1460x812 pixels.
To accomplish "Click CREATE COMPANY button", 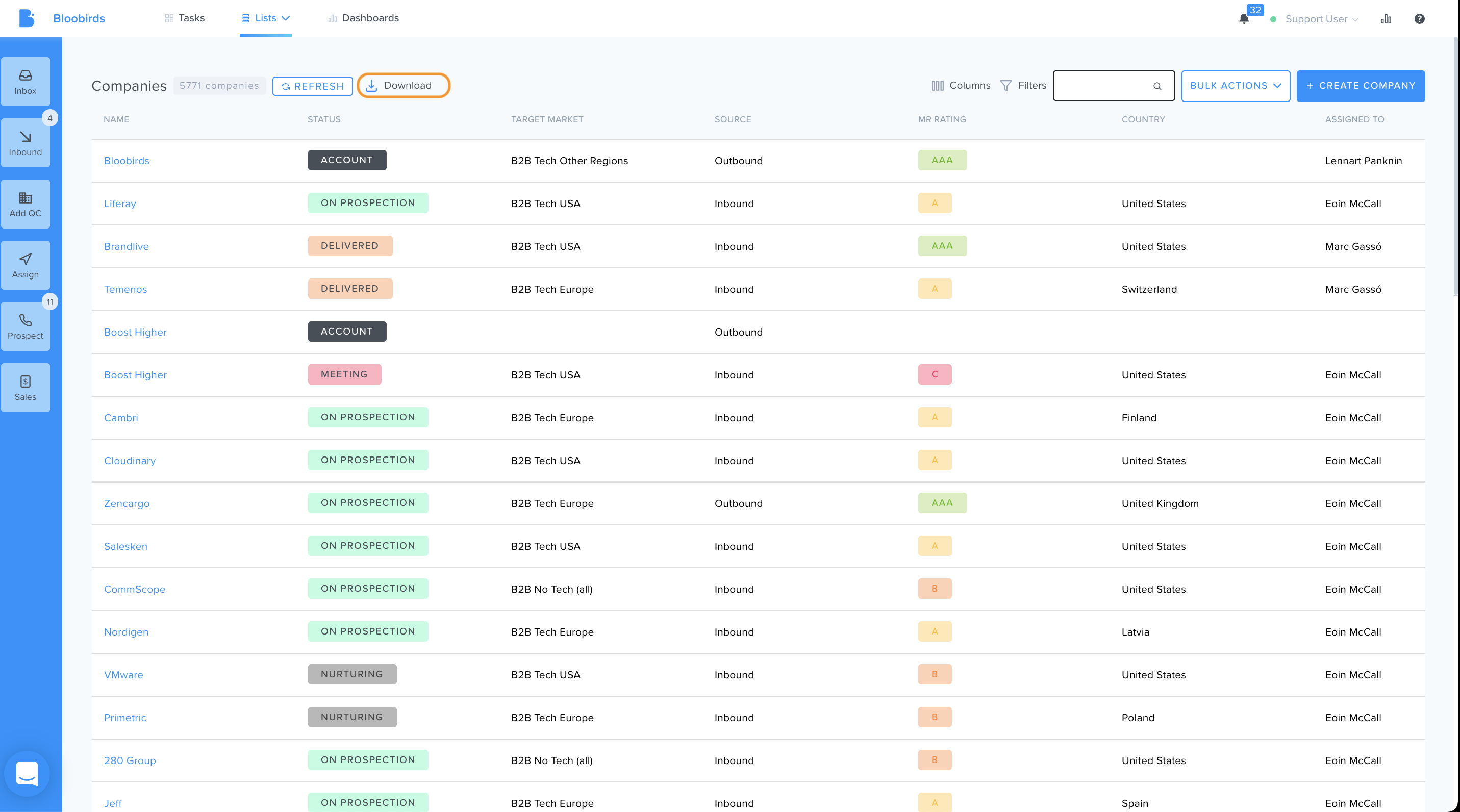I will tap(1360, 86).
